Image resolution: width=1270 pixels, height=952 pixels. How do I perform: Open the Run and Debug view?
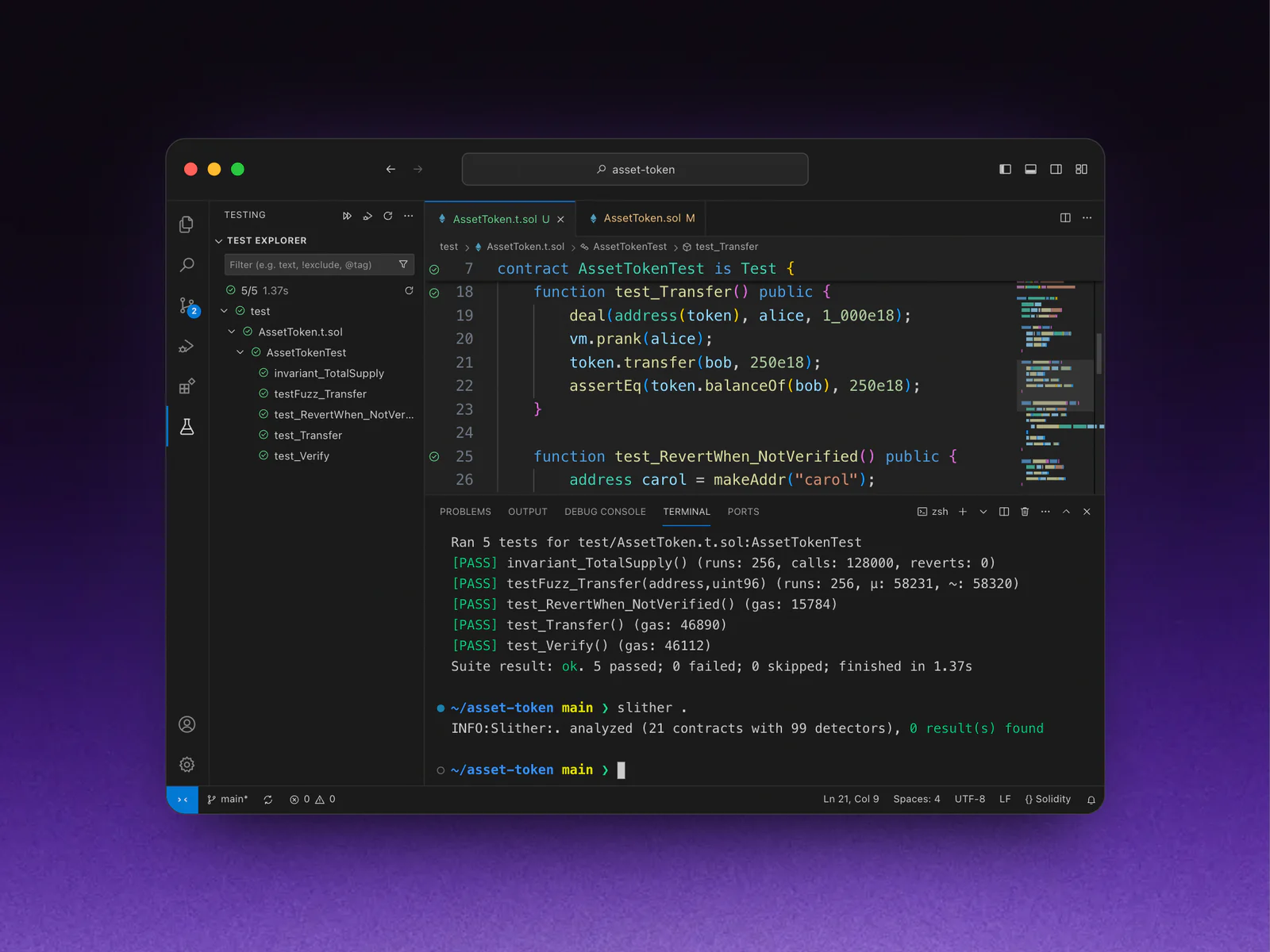187,347
